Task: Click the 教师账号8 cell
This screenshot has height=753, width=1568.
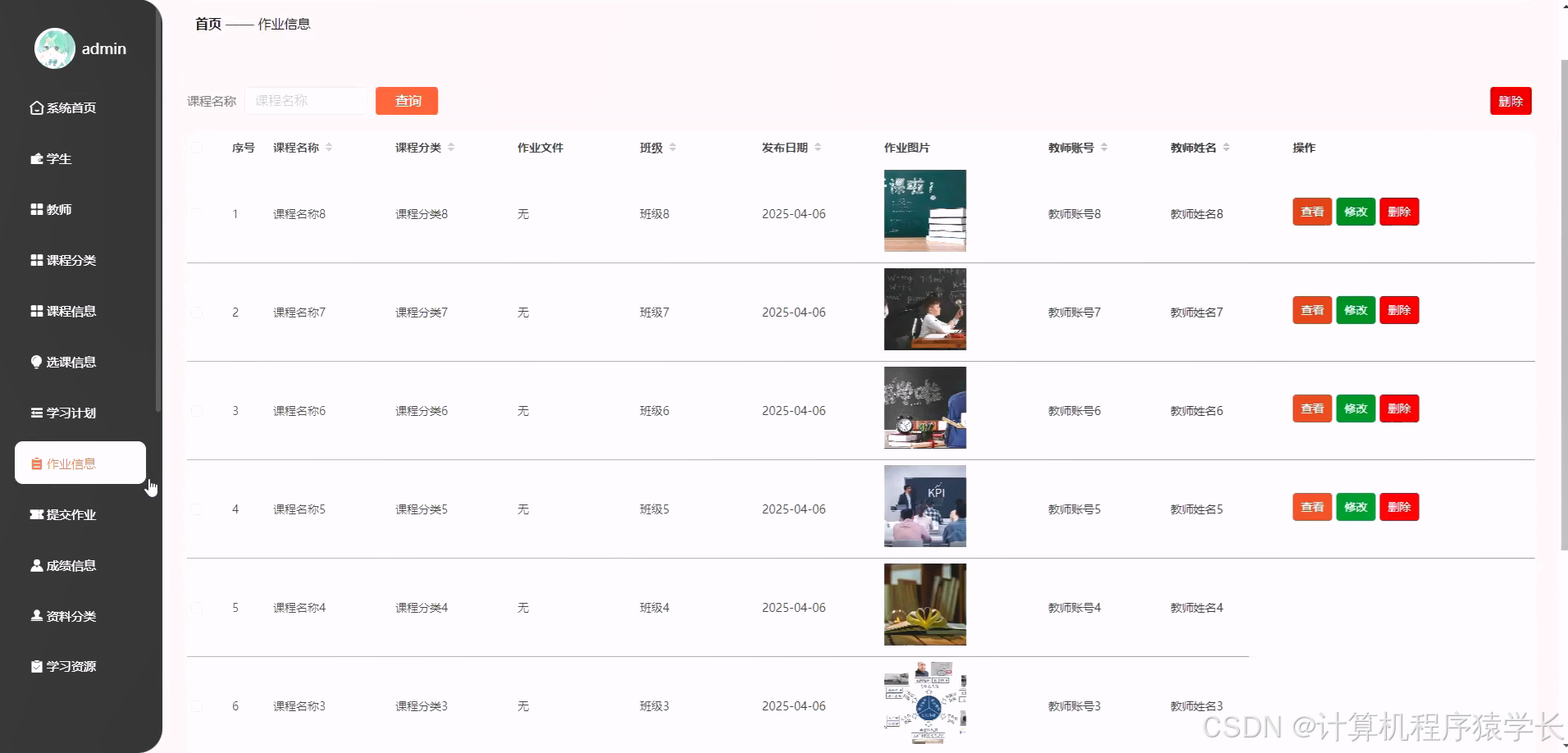Action: pyautogui.click(x=1074, y=214)
